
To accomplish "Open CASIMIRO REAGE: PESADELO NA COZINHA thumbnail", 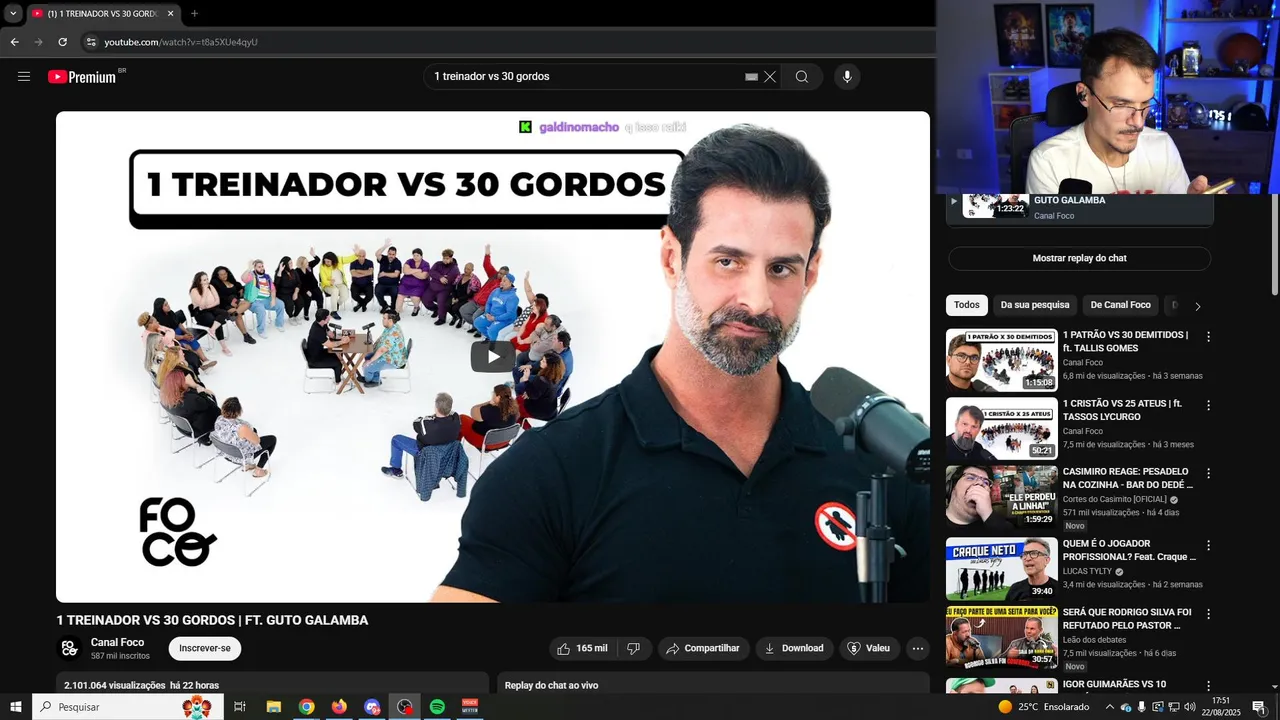I will (1001, 496).
